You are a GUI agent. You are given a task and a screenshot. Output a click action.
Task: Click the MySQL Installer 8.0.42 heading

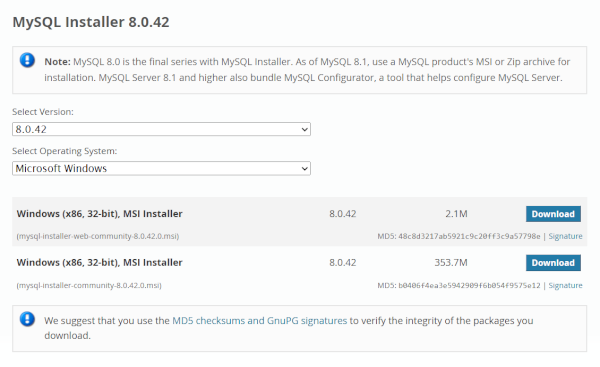point(91,22)
